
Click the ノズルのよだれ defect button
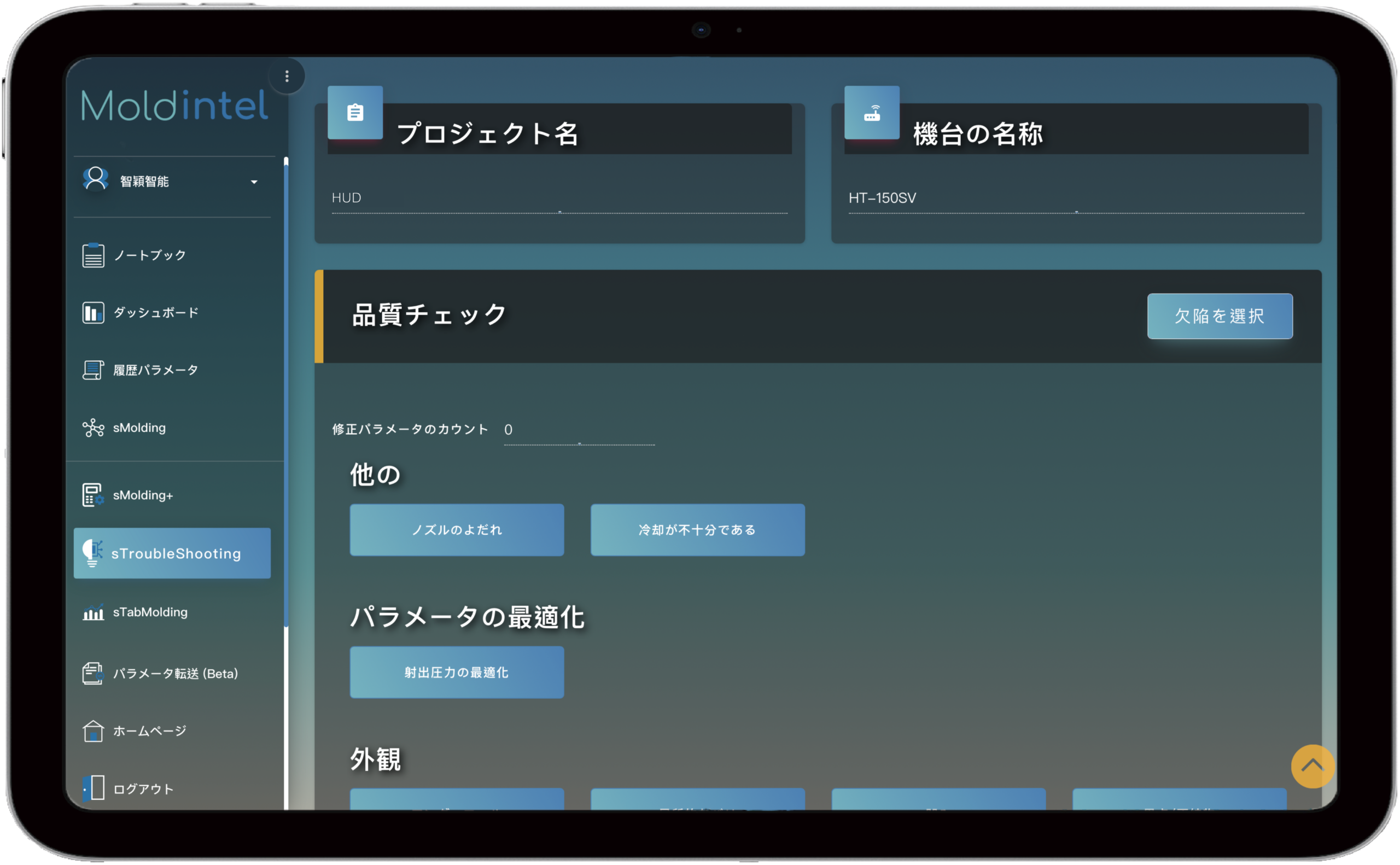[457, 530]
